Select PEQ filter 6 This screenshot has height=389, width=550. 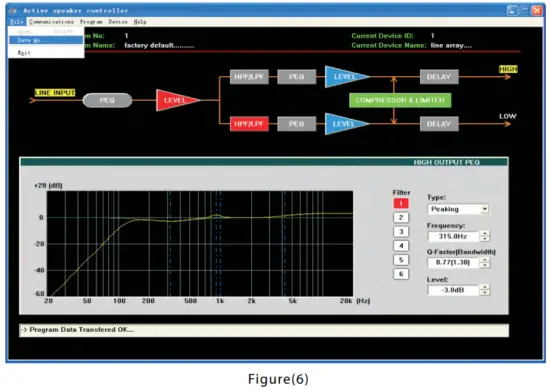[401, 274]
